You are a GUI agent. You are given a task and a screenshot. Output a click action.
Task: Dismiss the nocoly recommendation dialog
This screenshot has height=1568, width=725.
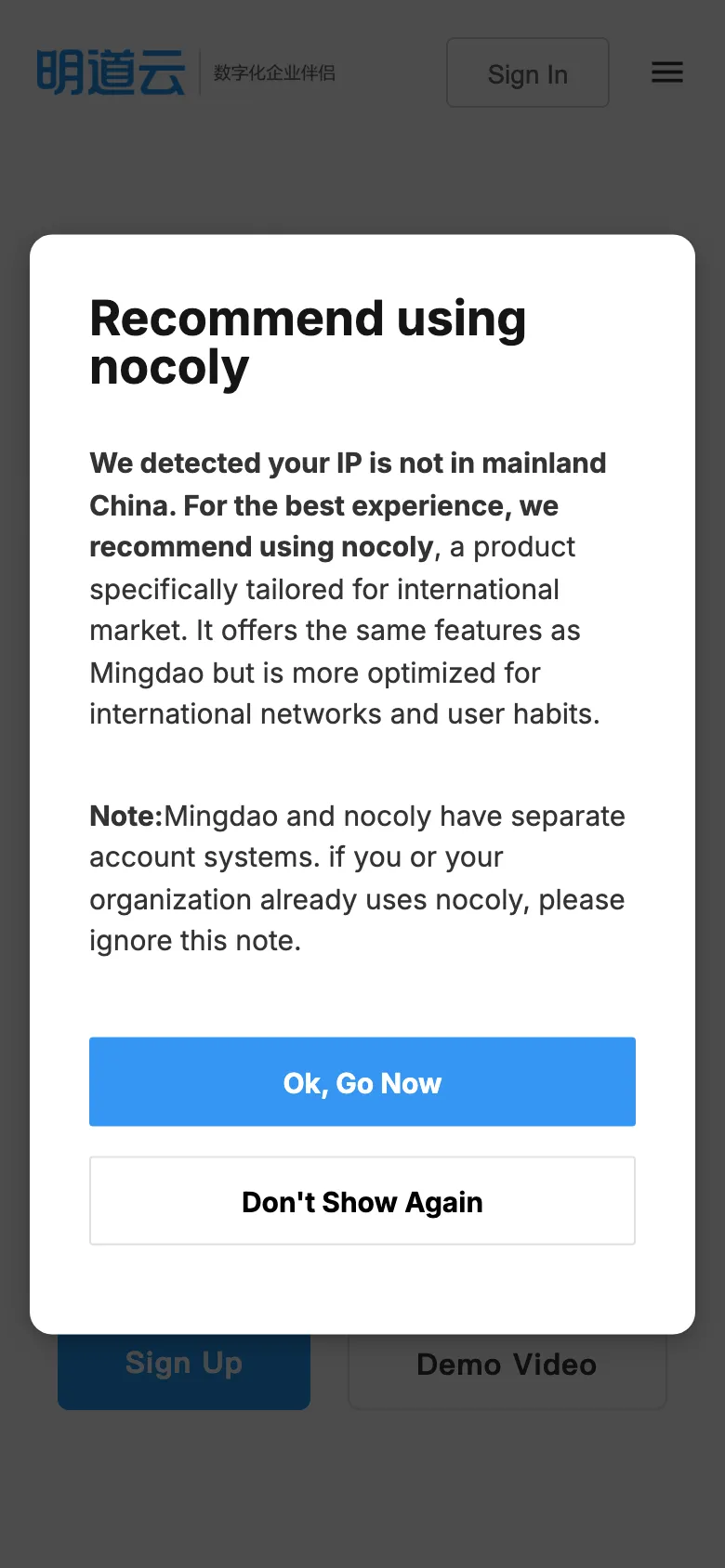[x=362, y=1200]
